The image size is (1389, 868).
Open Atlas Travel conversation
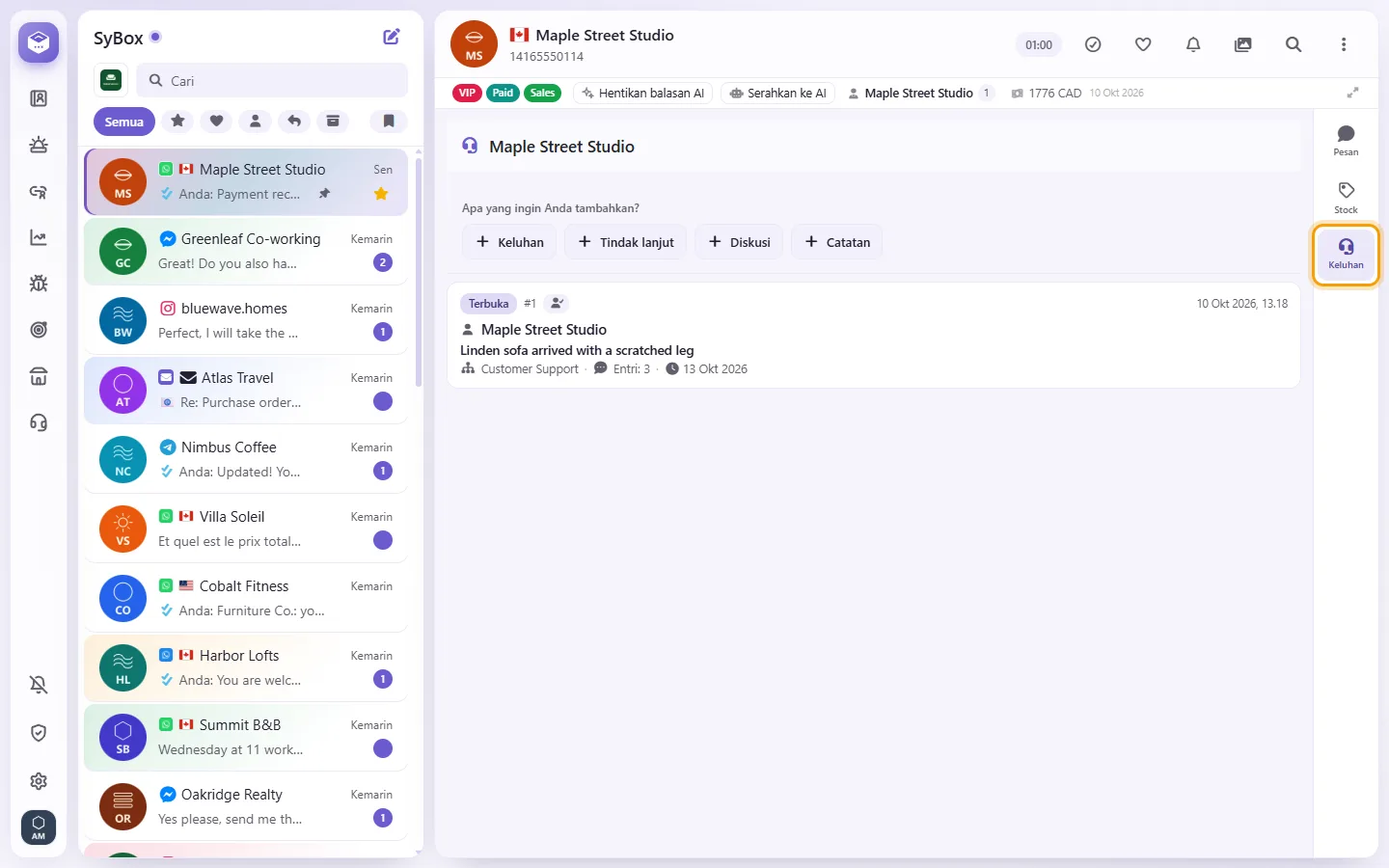246,390
